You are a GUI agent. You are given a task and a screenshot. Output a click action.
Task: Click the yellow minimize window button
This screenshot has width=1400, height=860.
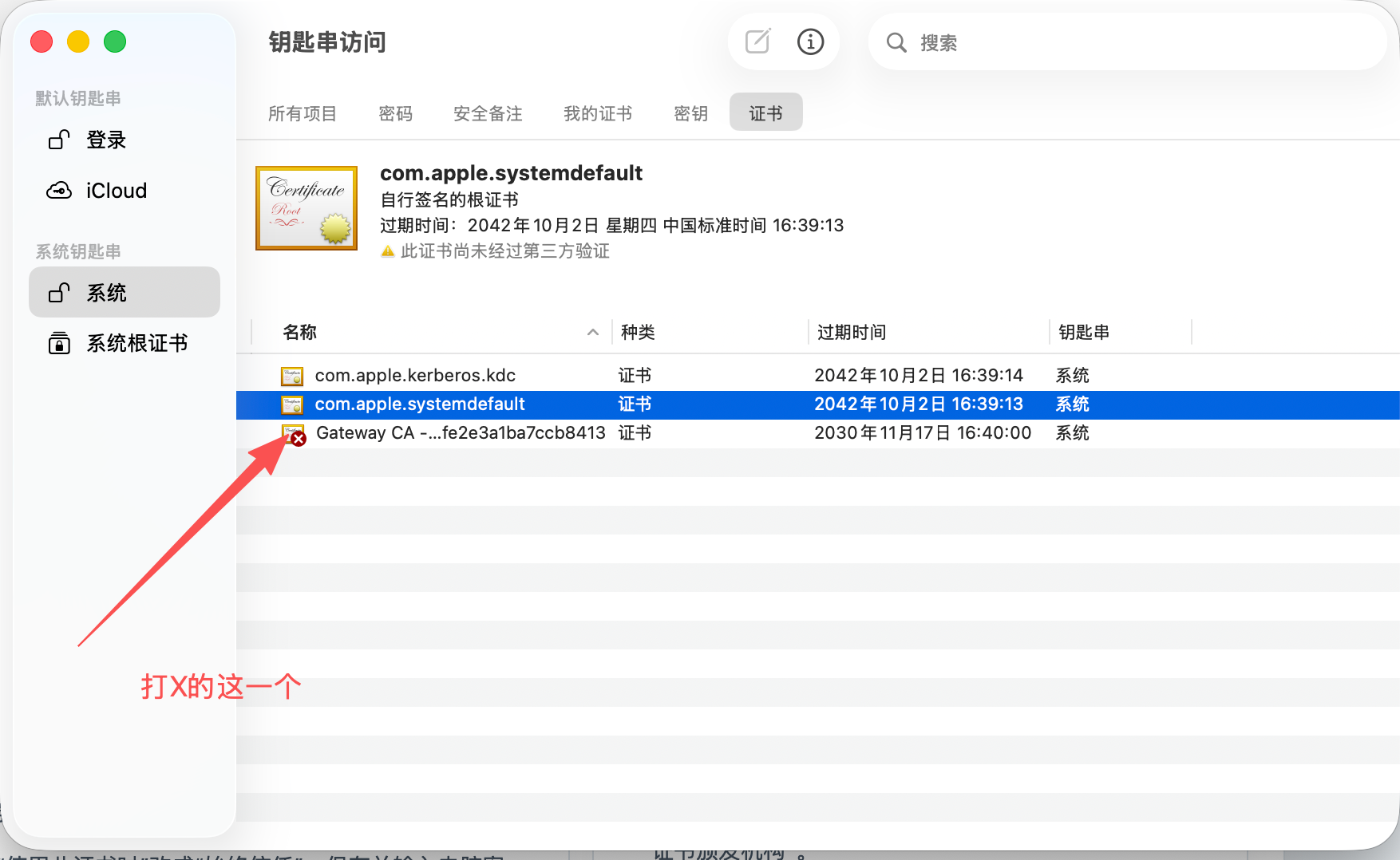[x=78, y=41]
